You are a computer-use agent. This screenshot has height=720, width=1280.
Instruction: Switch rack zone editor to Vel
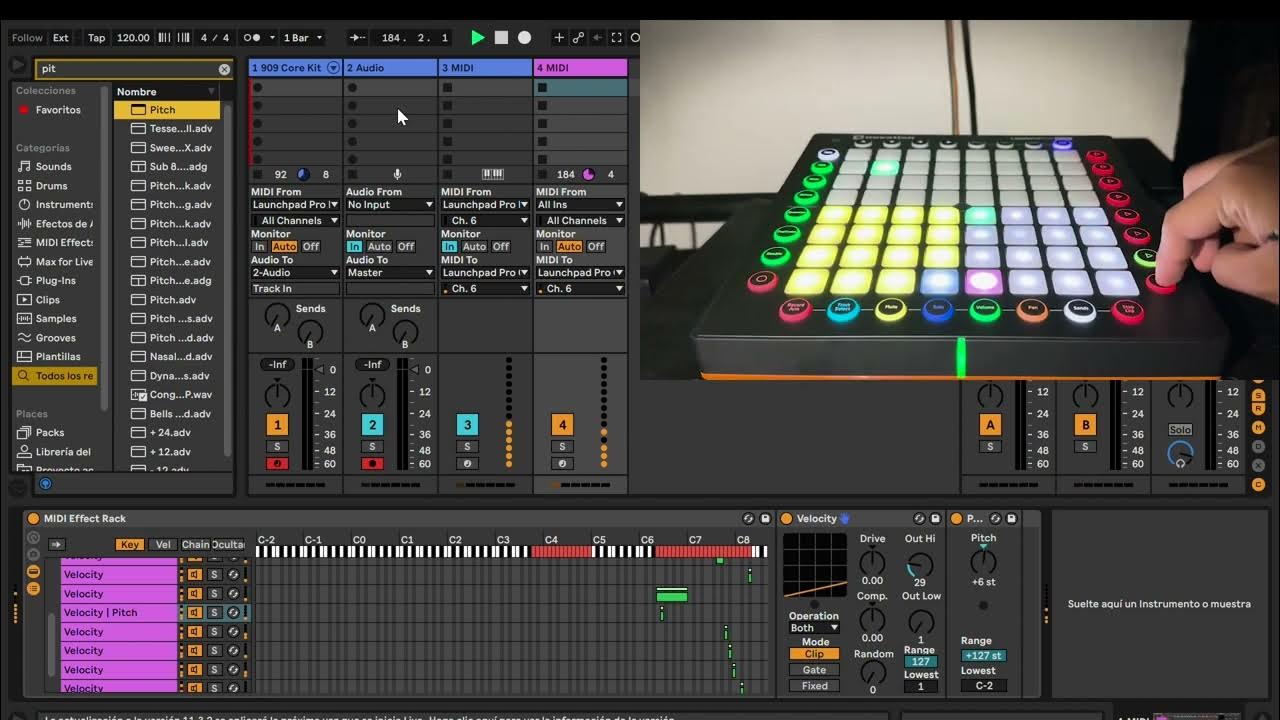pos(162,545)
